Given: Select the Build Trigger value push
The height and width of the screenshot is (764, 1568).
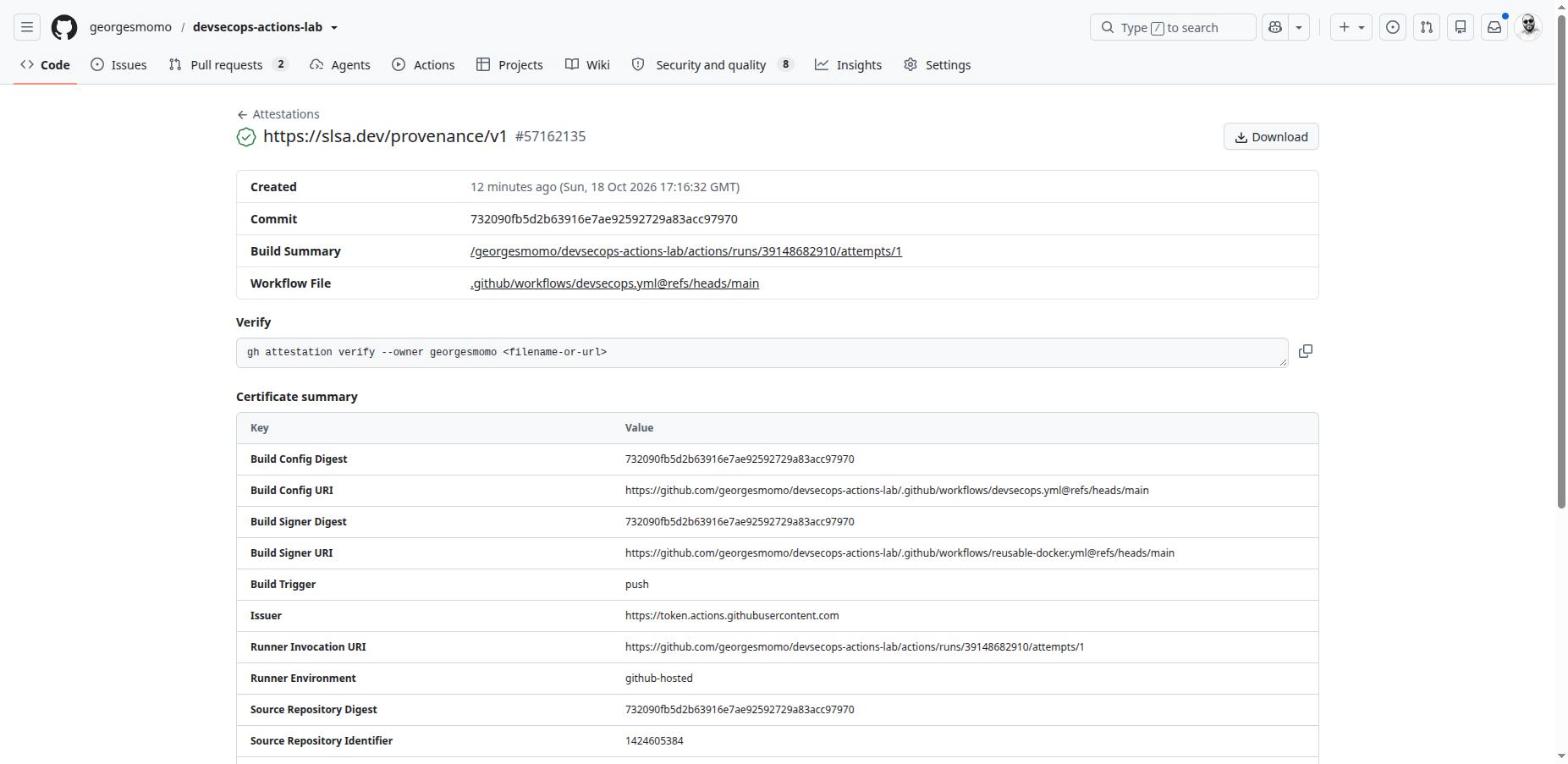Looking at the screenshot, I should click(637, 584).
